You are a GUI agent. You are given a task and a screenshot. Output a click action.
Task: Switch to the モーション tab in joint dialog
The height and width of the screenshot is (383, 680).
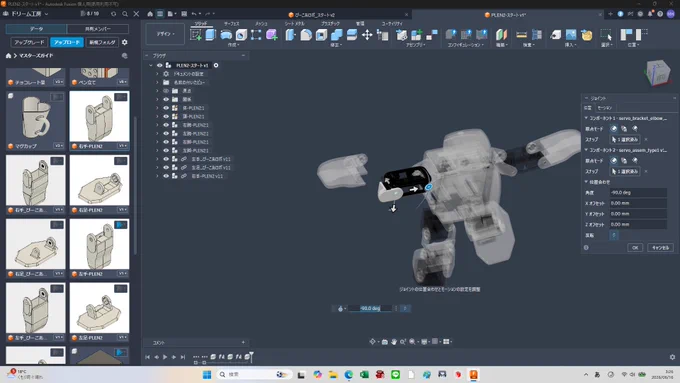[x=605, y=108]
